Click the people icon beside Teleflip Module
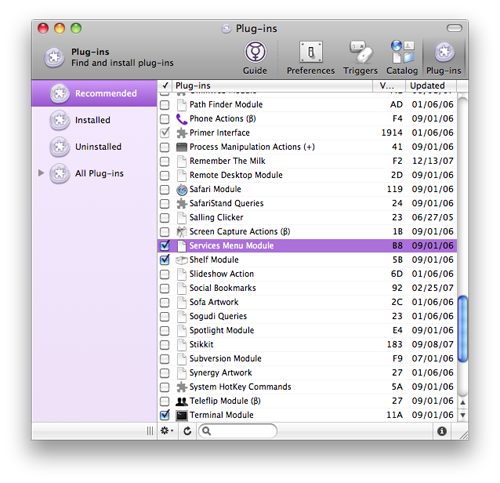 pyautogui.click(x=181, y=401)
